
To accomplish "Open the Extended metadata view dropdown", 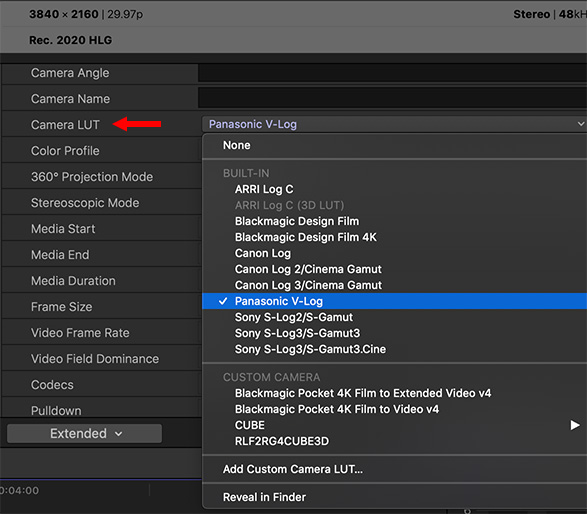I will 85,434.
